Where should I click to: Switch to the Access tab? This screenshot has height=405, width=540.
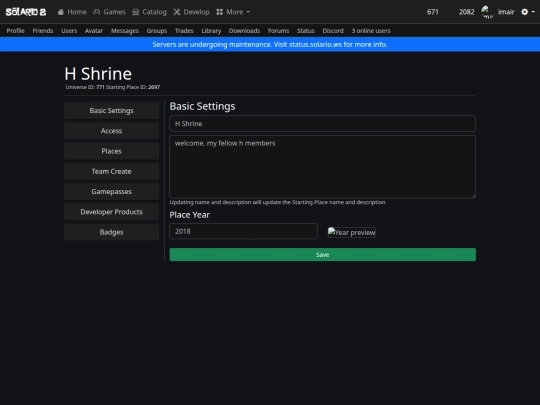[111, 131]
